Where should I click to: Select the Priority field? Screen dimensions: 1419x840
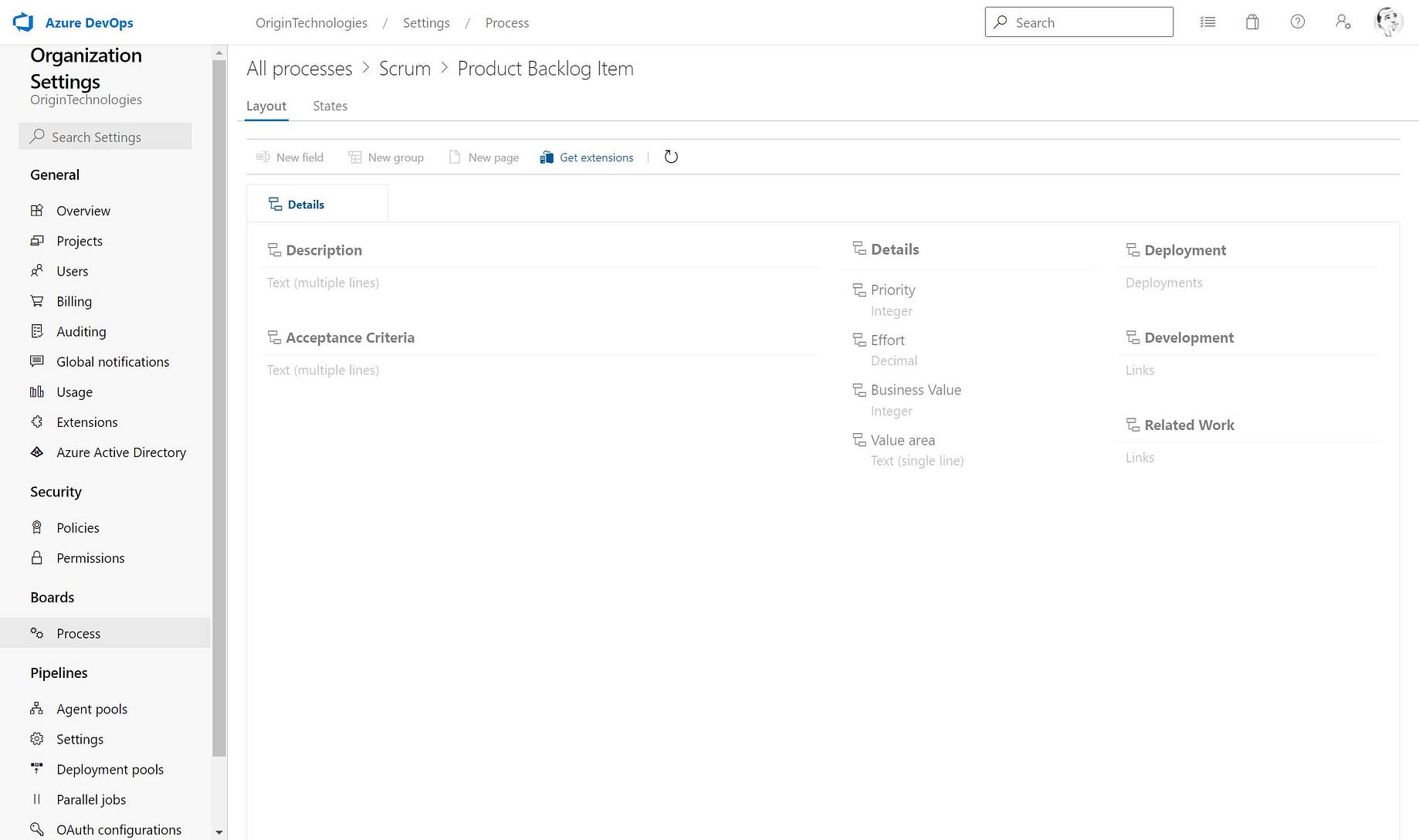(893, 290)
